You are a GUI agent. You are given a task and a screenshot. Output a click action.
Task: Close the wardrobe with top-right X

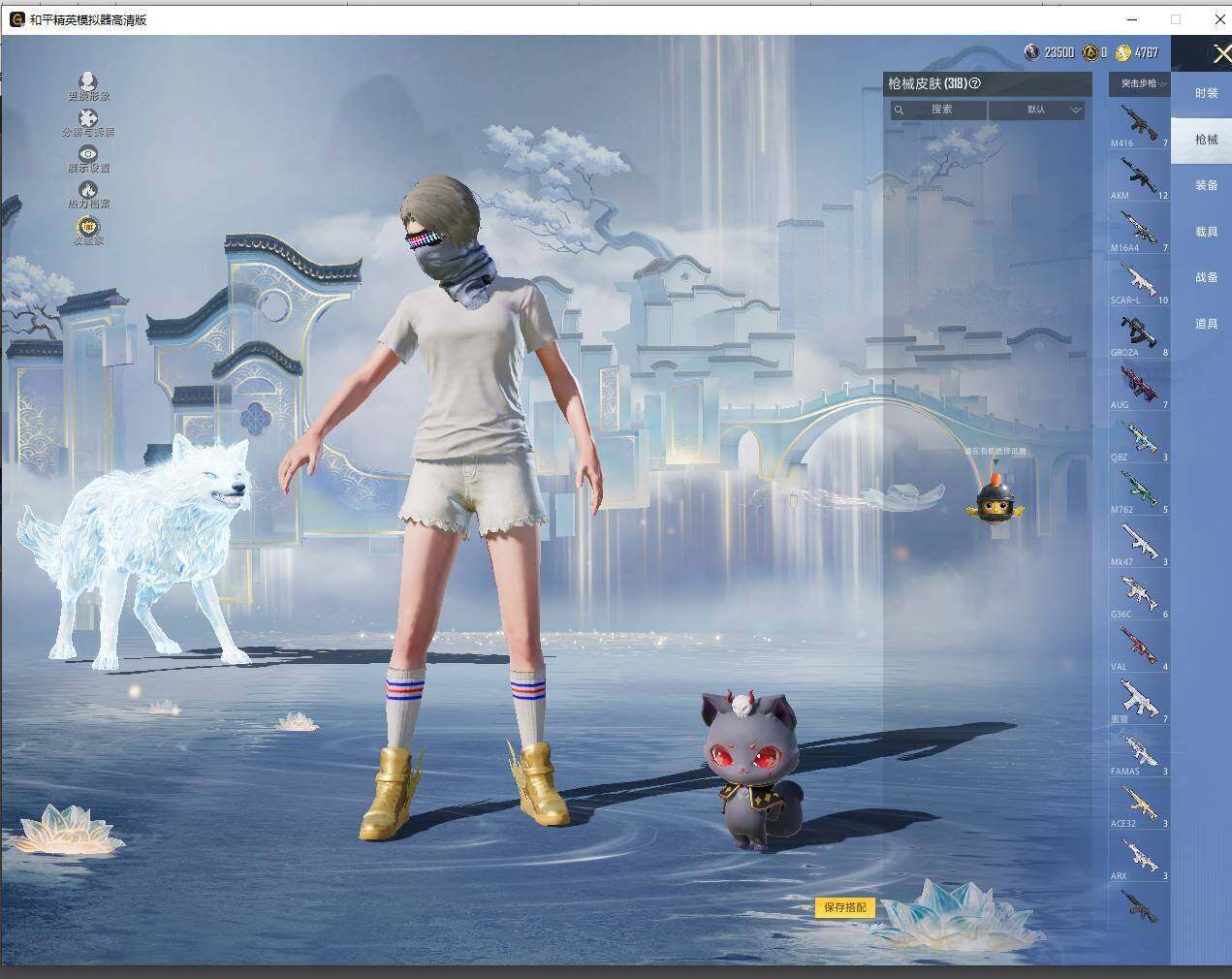[x=1221, y=53]
